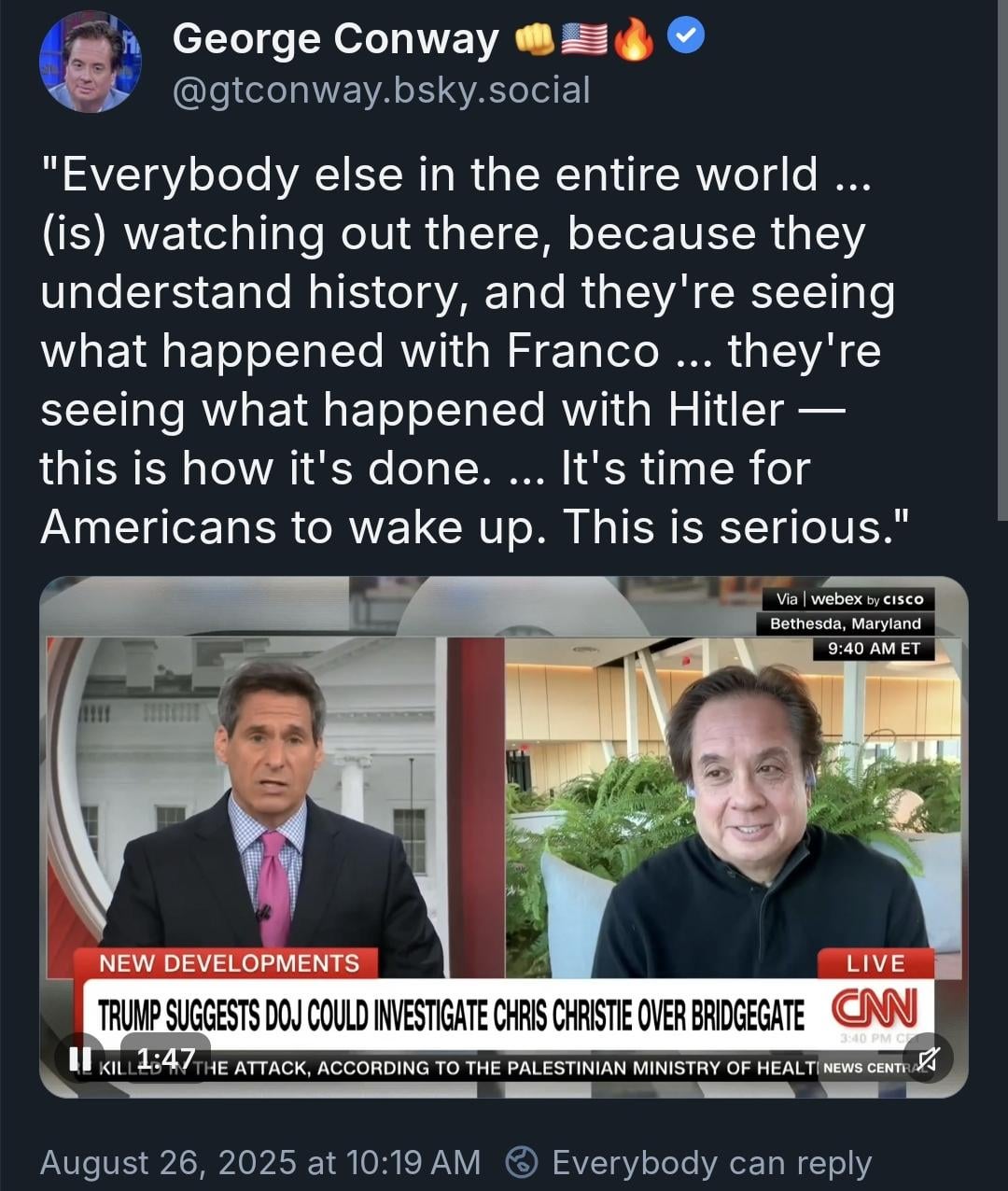Click the CNN logo in the video
Viewport: 1008px width, 1191px height.
click(x=875, y=1008)
